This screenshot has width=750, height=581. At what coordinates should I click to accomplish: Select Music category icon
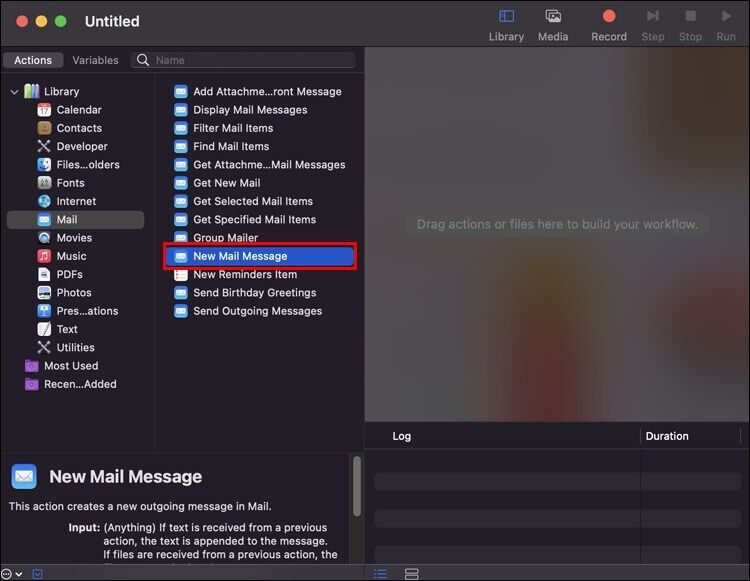coord(44,256)
